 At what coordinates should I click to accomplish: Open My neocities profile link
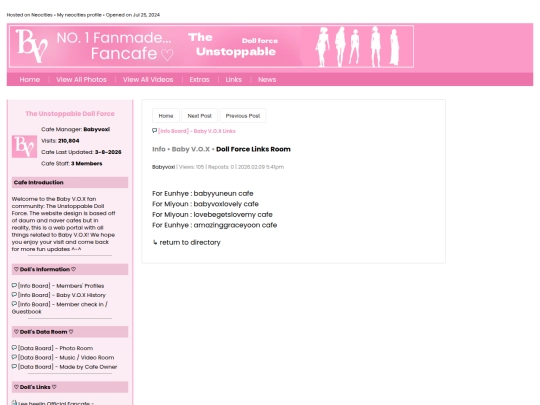(79, 15)
